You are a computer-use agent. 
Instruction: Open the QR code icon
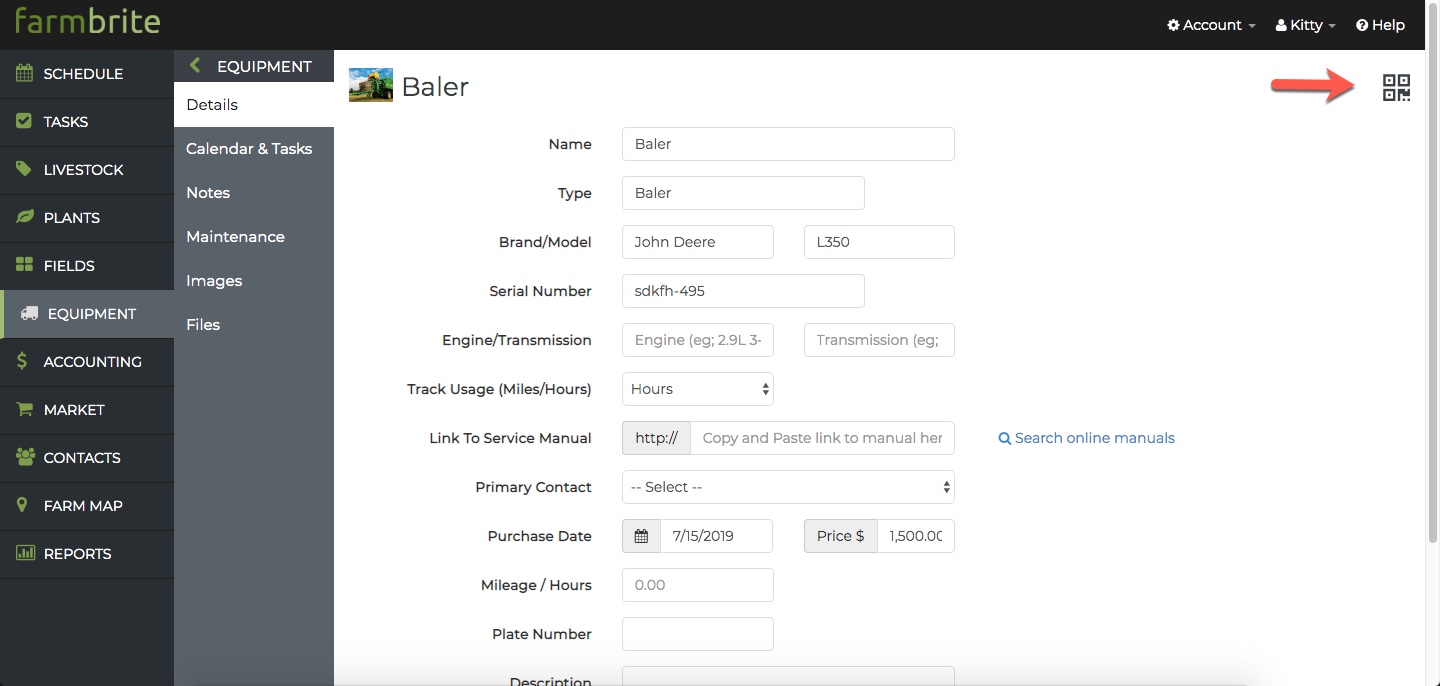coord(1396,88)
